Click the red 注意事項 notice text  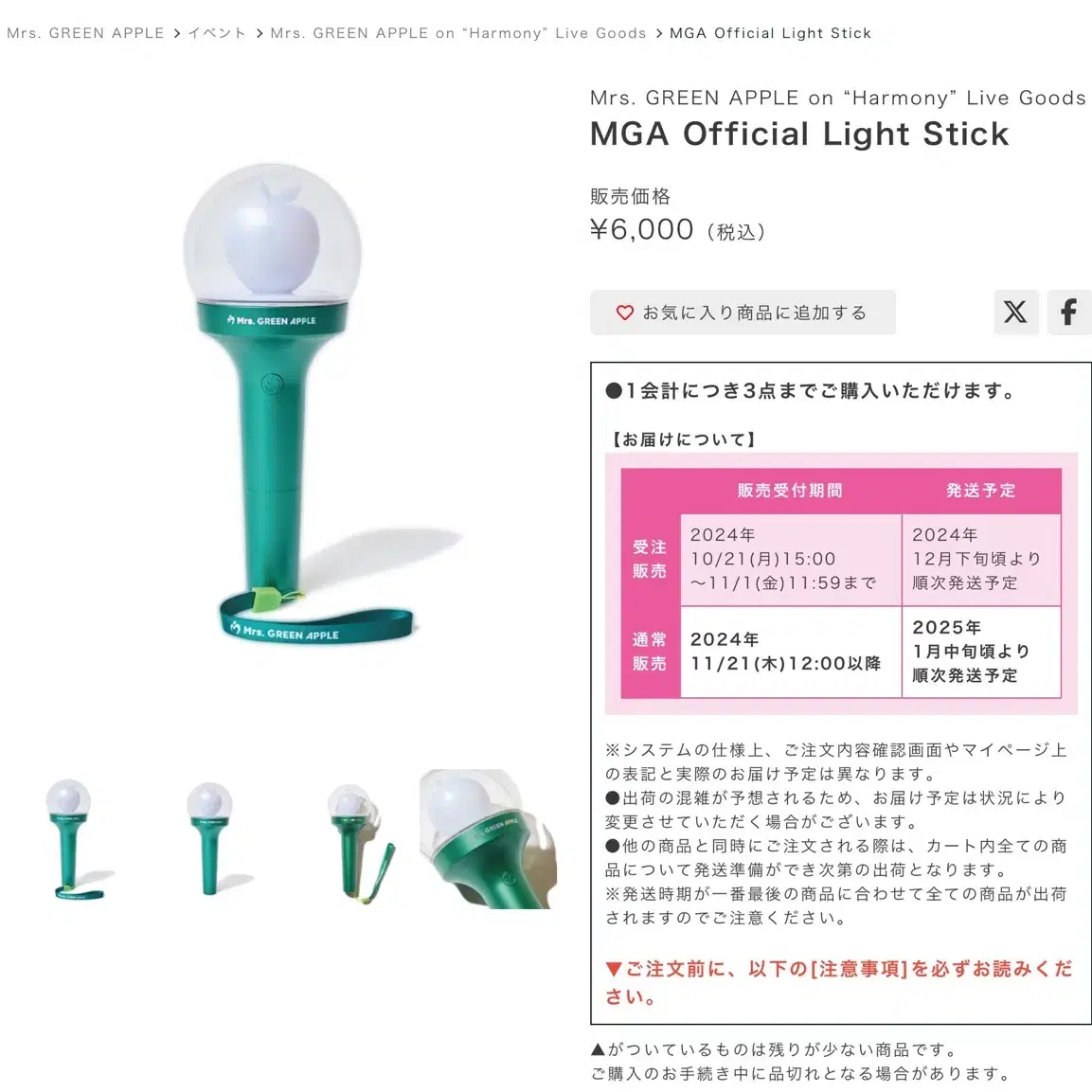pos(838,982)
